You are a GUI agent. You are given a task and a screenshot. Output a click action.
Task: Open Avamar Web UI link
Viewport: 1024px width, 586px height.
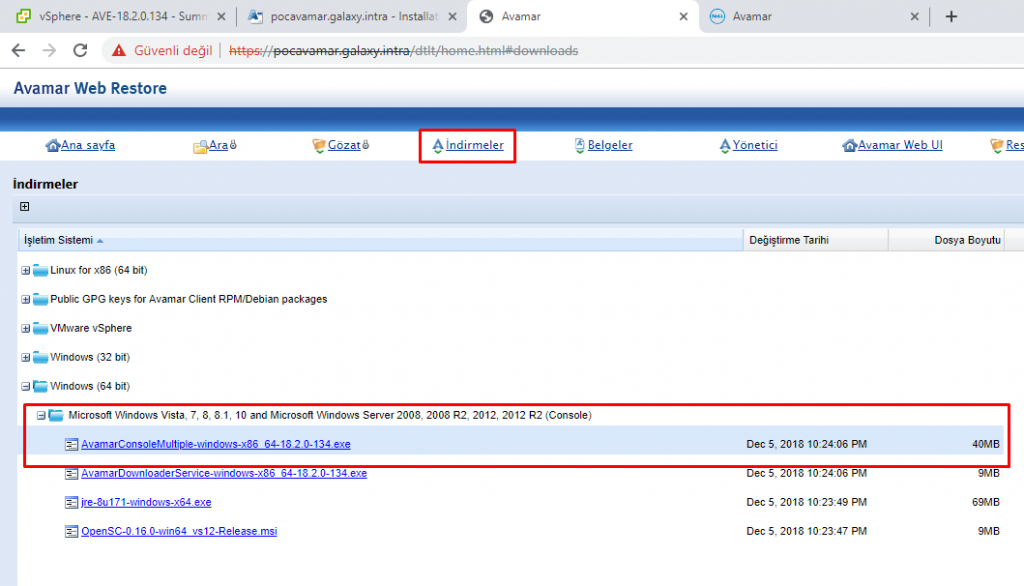pos(900,145)
